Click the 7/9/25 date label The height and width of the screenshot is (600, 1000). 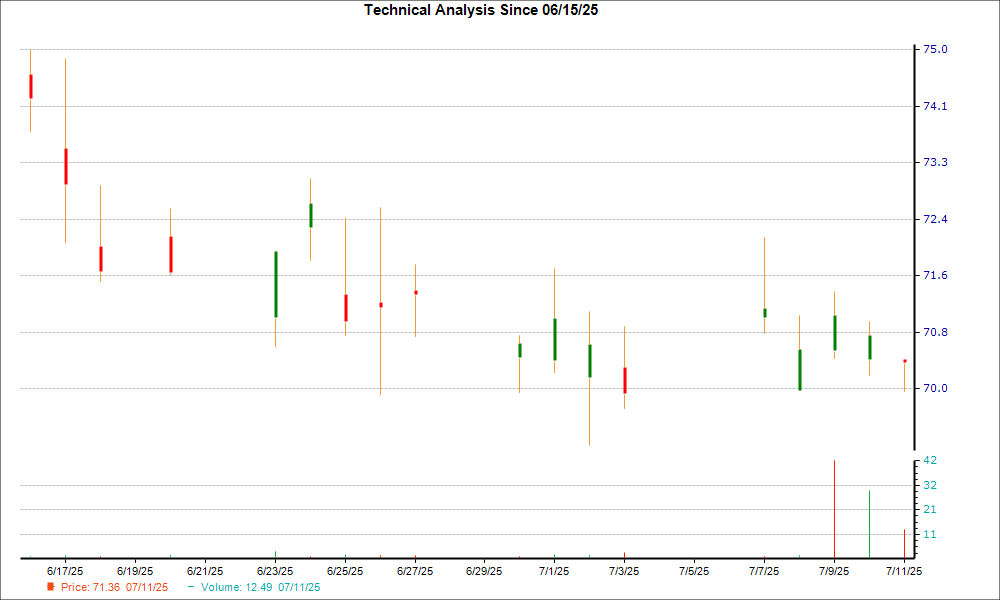[x=834, y=571]
